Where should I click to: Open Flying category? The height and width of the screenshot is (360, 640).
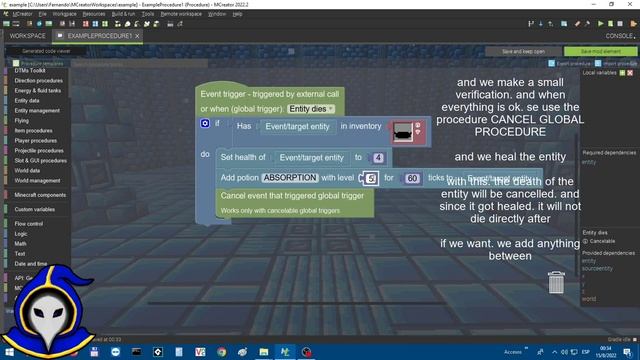22,121
